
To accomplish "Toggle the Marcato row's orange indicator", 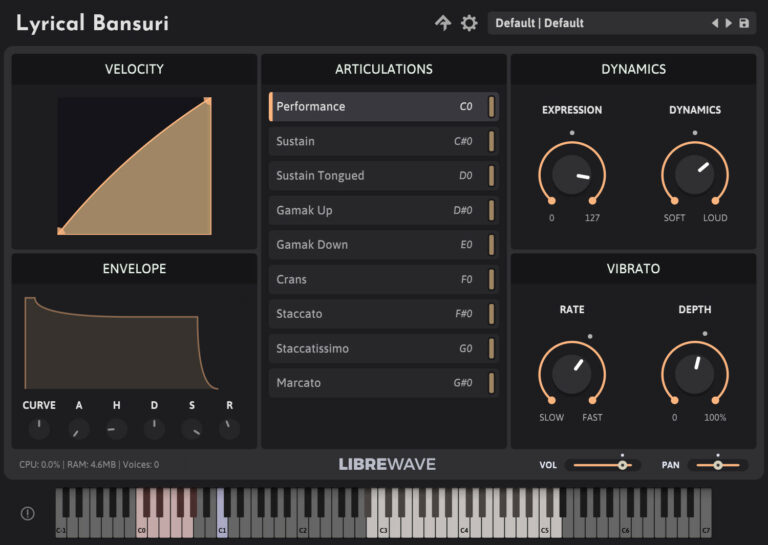I will point(491,382).
